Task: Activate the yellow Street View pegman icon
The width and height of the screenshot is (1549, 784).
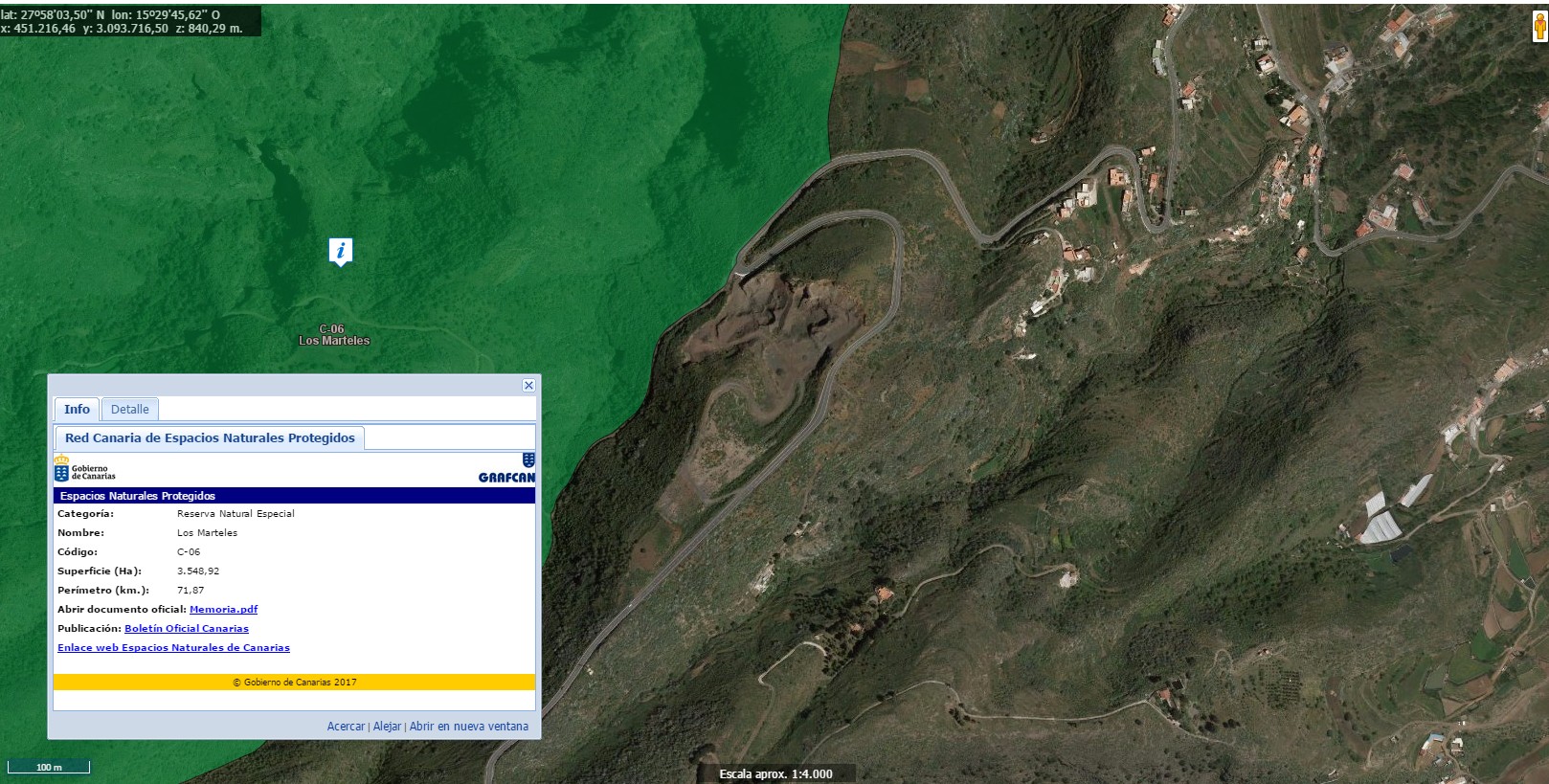Action: pos(1539,28)
